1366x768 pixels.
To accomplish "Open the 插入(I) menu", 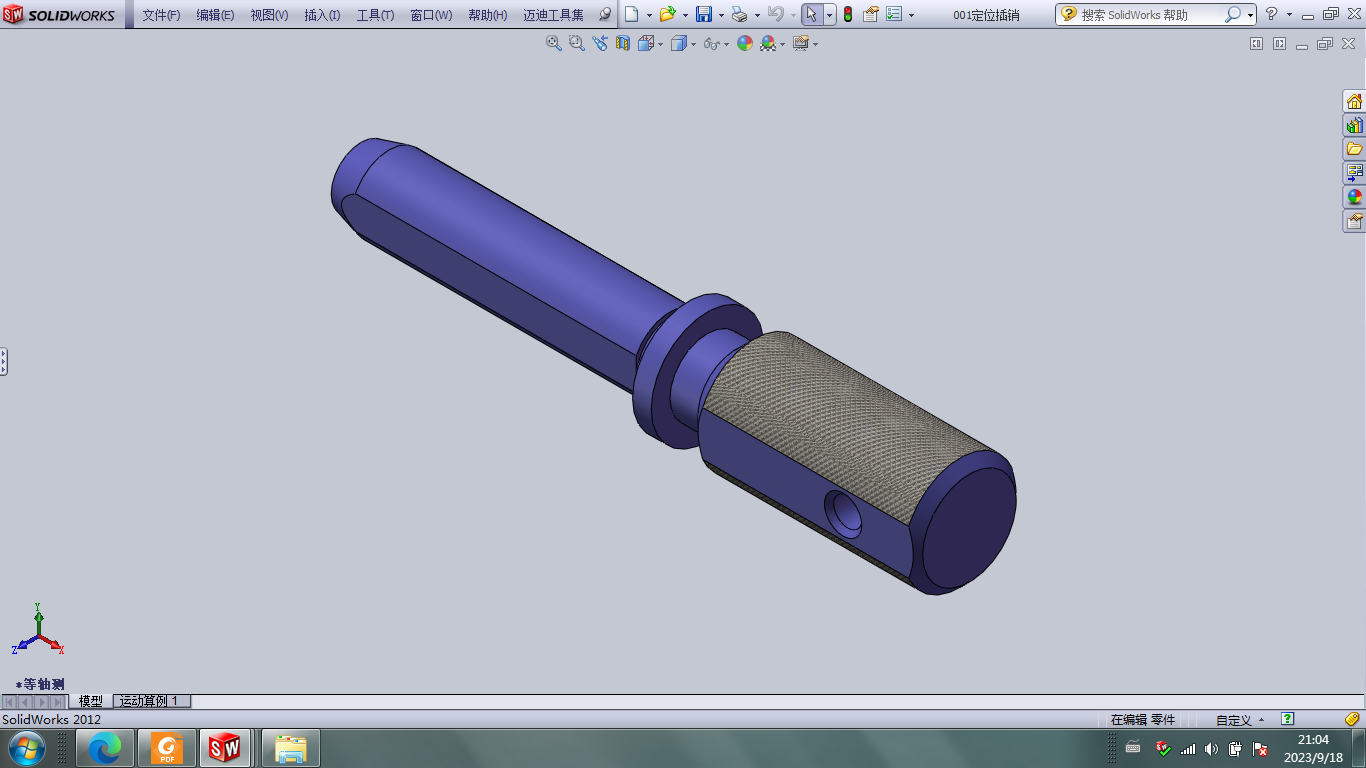I will (322, 15).
